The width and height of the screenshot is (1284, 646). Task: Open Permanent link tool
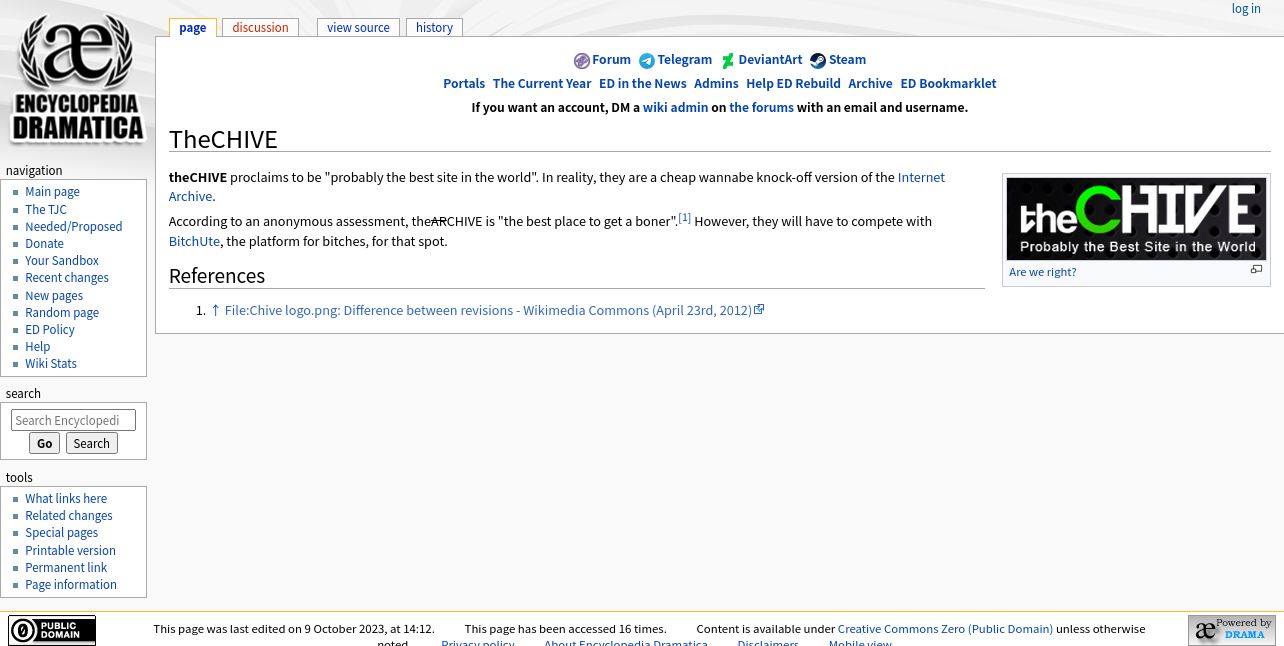tap(66, 568)
